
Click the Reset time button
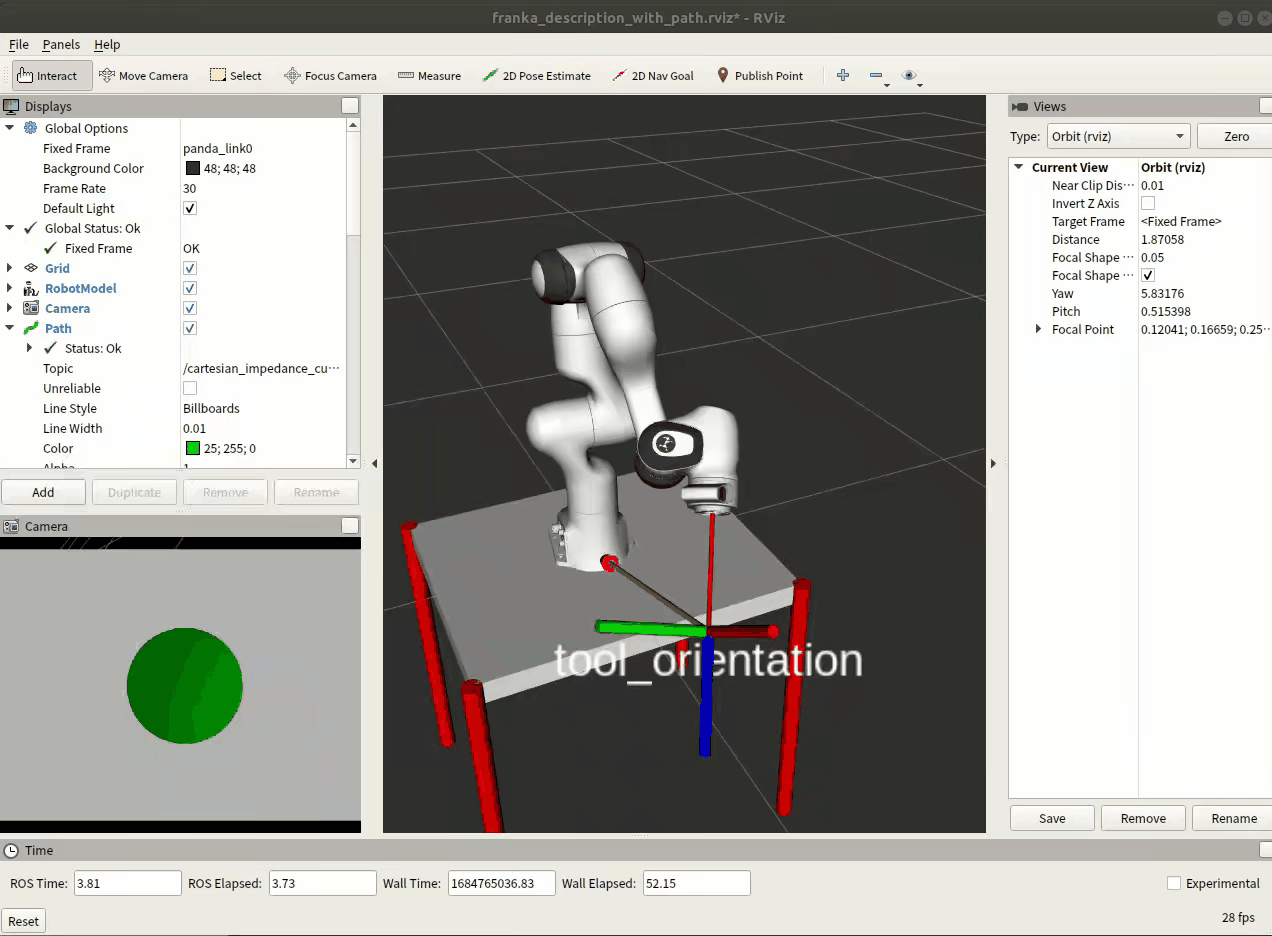point(24,921)
